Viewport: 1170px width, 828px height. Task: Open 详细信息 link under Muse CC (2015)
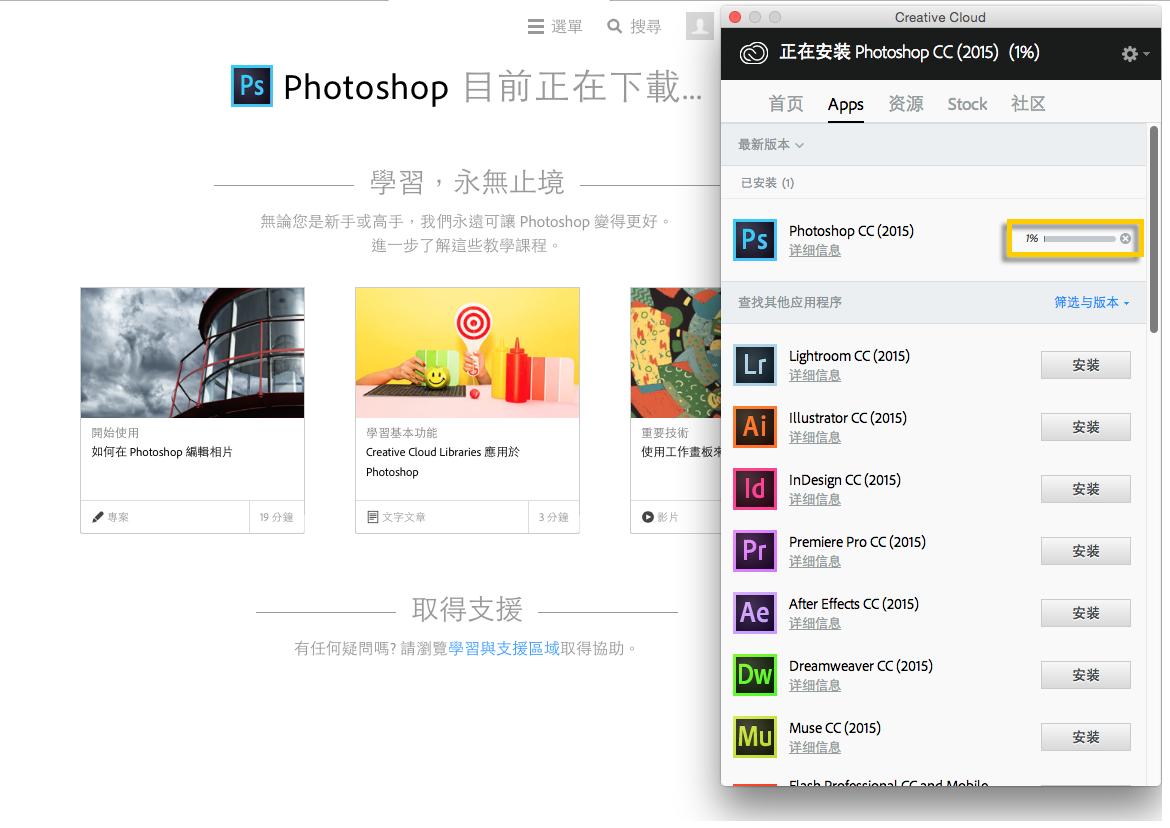point(815,747)
